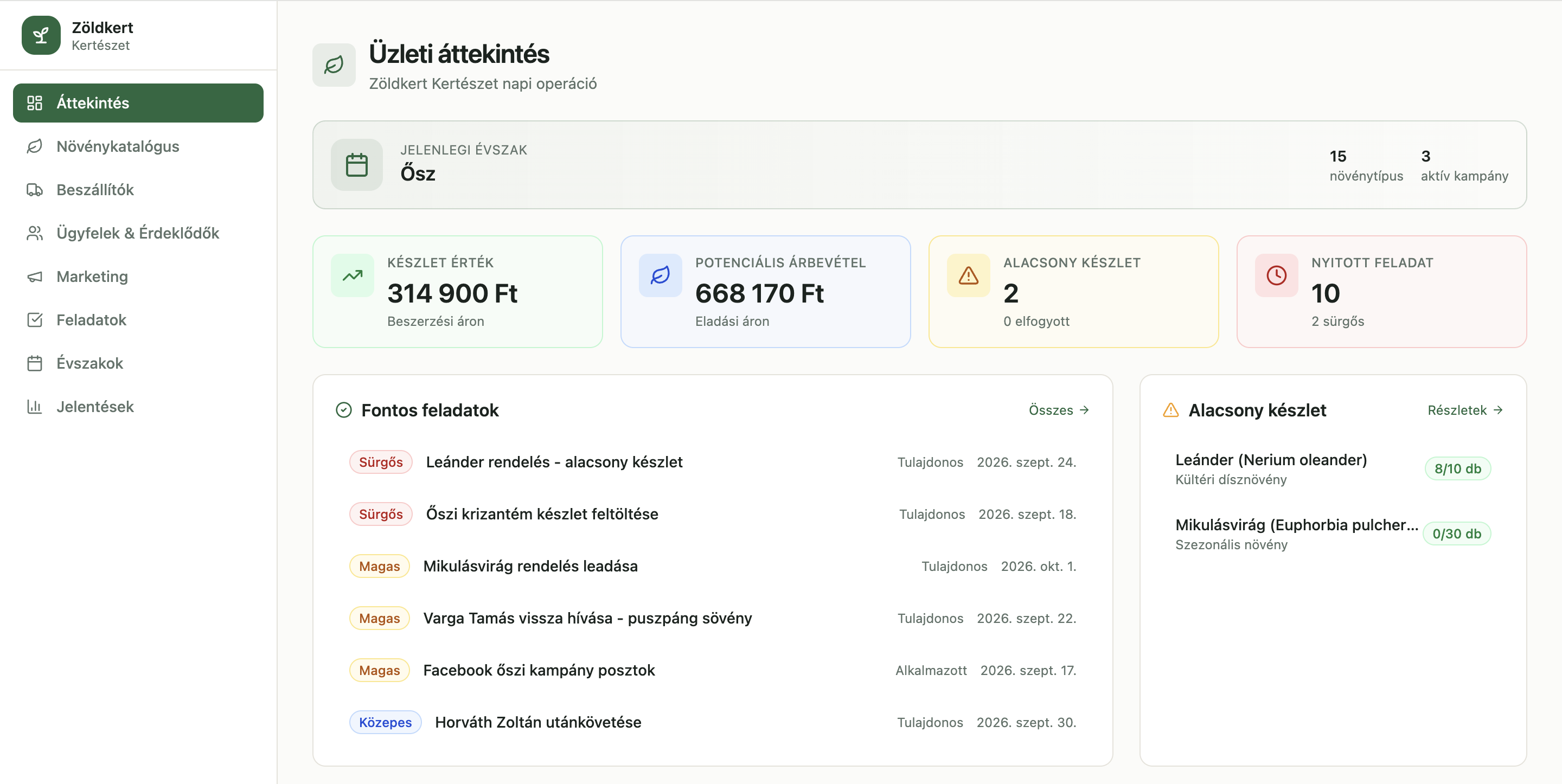The image size is (1562, 784).
Task: Click the Jelentések bar chart icon in sidebar
Action: pos(35,406)
